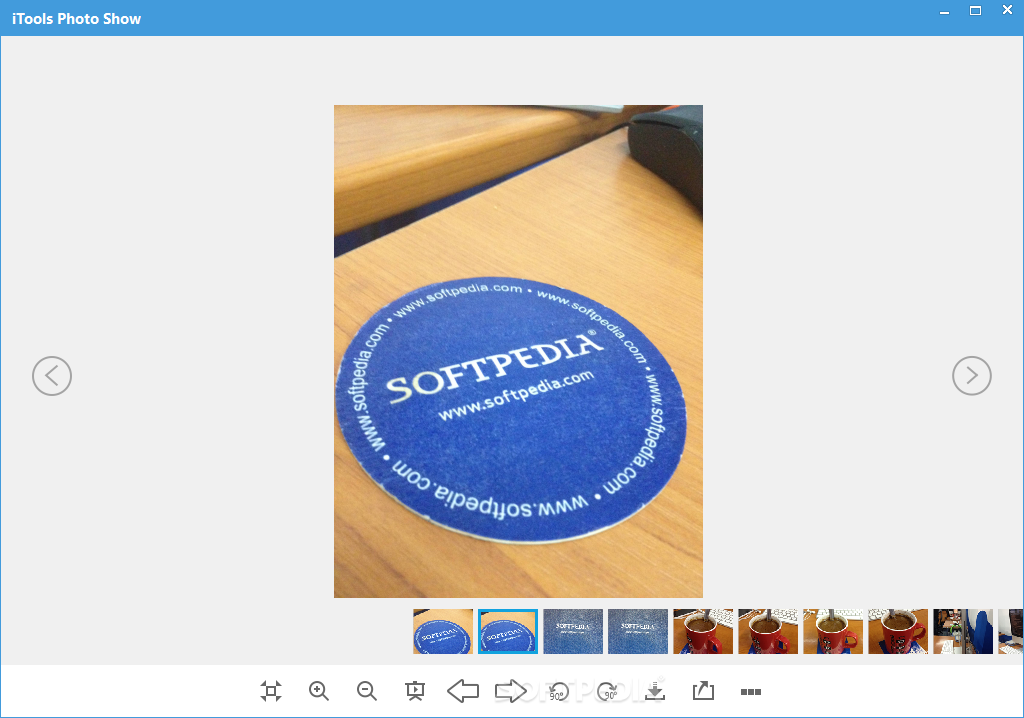
Task: Click the download/import photo icon
Action: point(655,690)
